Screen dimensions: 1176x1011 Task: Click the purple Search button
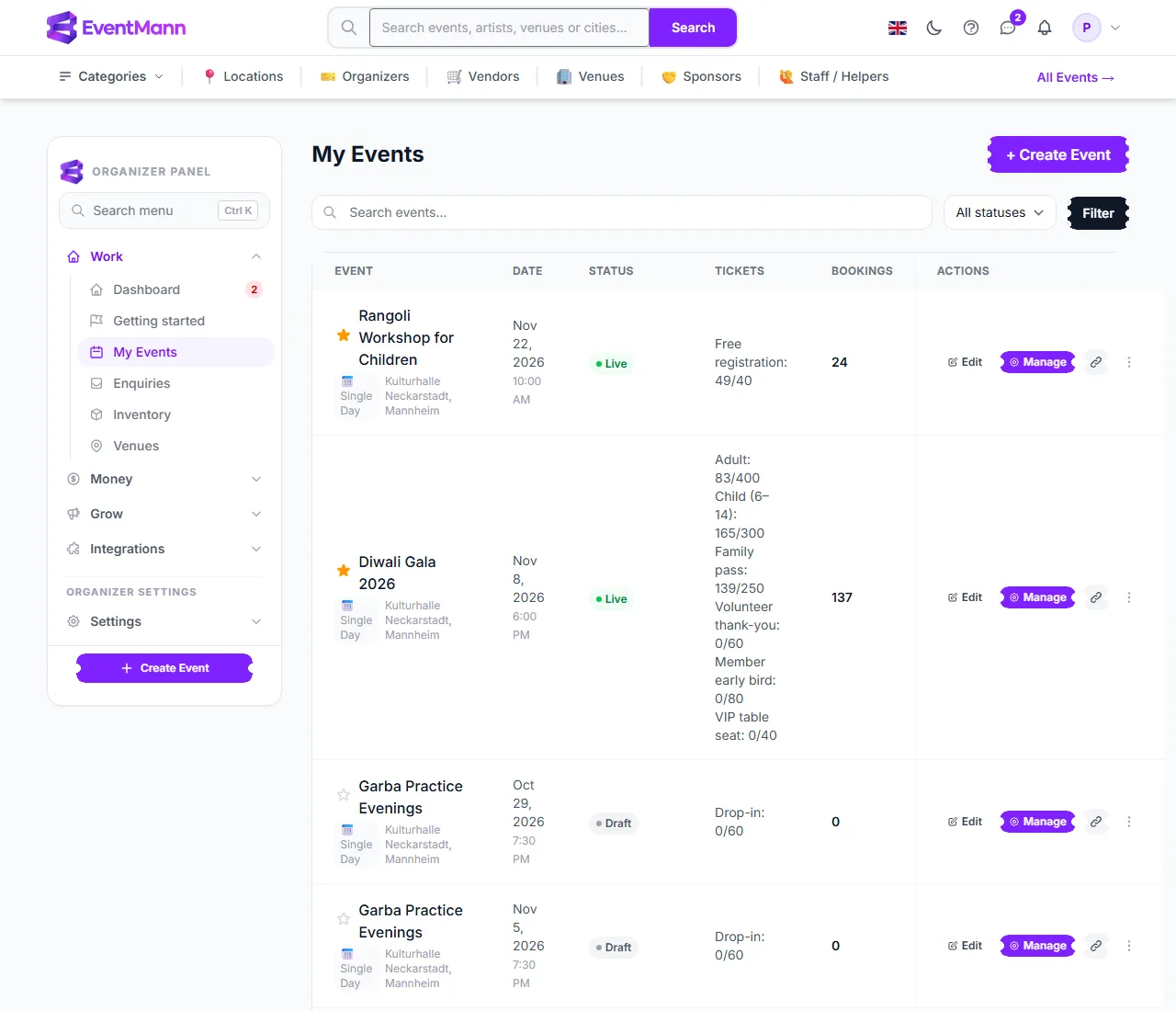[693, 28]
